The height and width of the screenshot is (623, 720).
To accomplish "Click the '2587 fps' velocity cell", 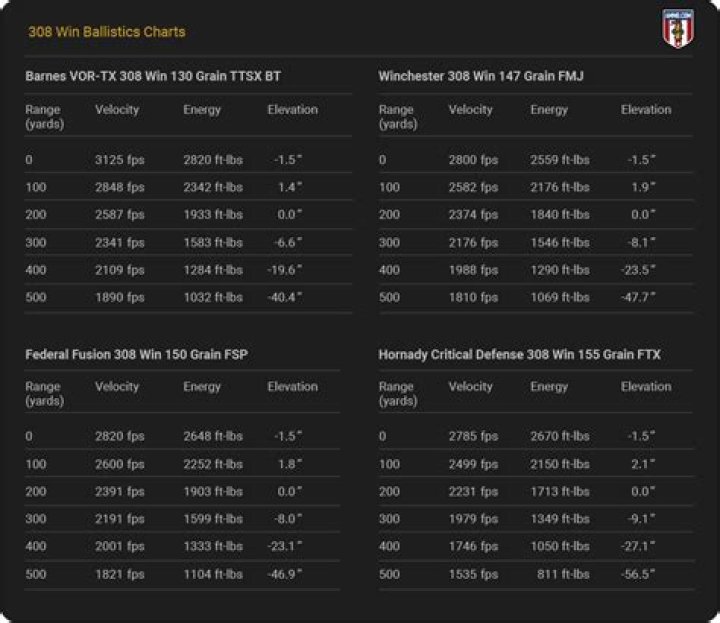I will (120, 215).
